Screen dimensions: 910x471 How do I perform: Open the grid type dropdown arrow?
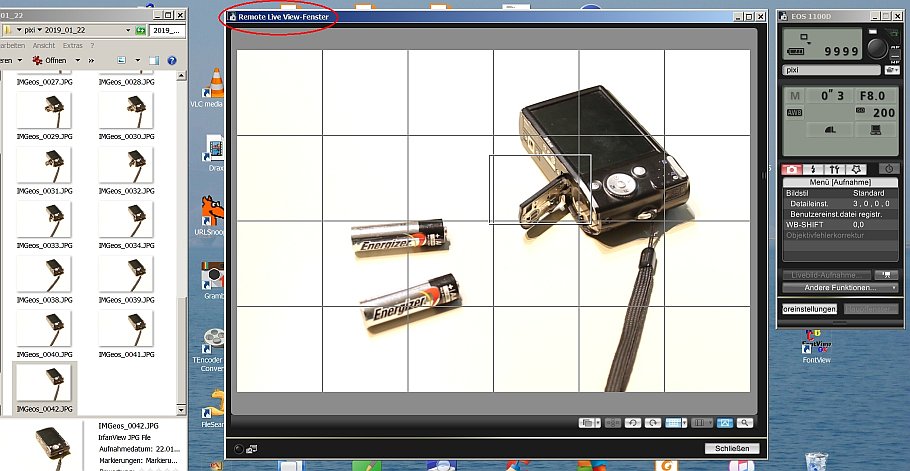point(684,423)
